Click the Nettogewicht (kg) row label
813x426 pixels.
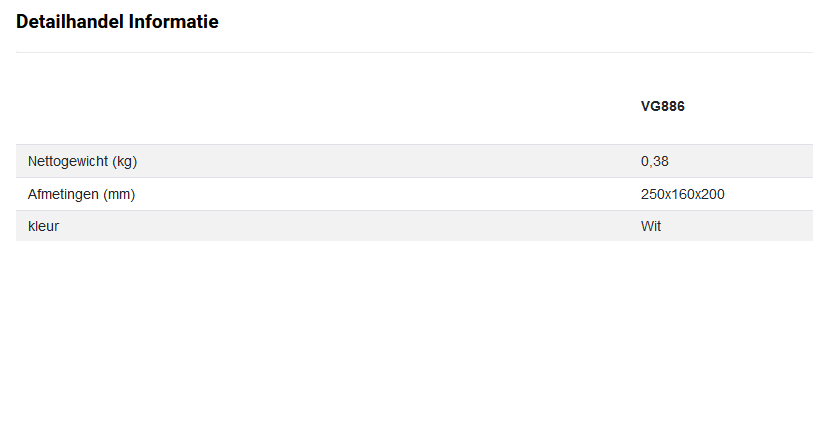pos(82,161)
